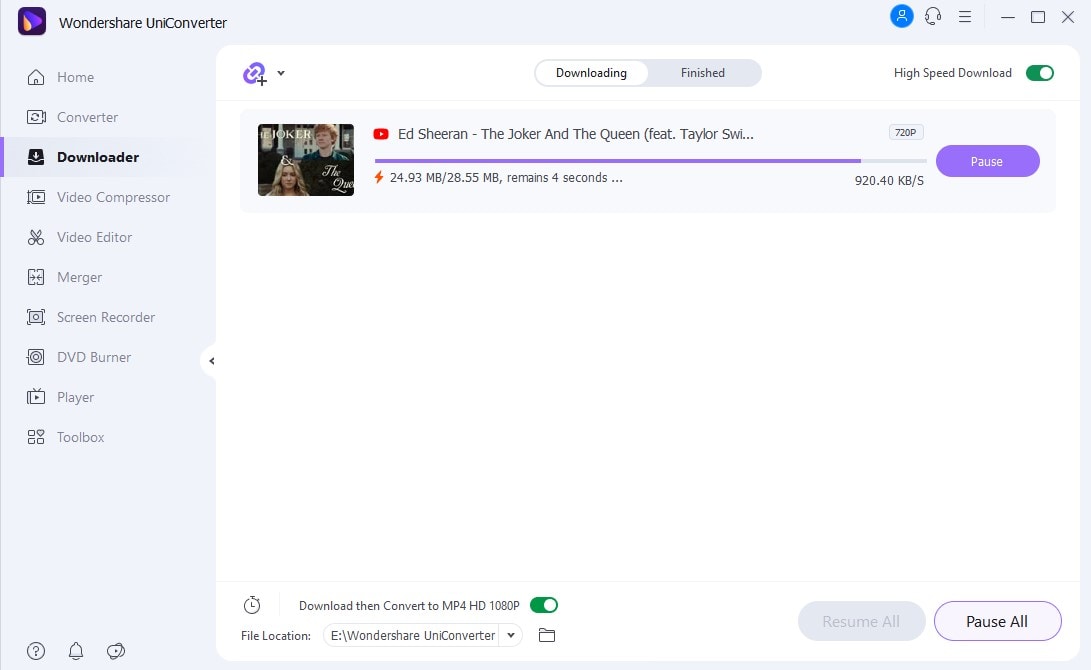Open the Merger section
This screenshot has height=670, width=1091.
point(64,278)
